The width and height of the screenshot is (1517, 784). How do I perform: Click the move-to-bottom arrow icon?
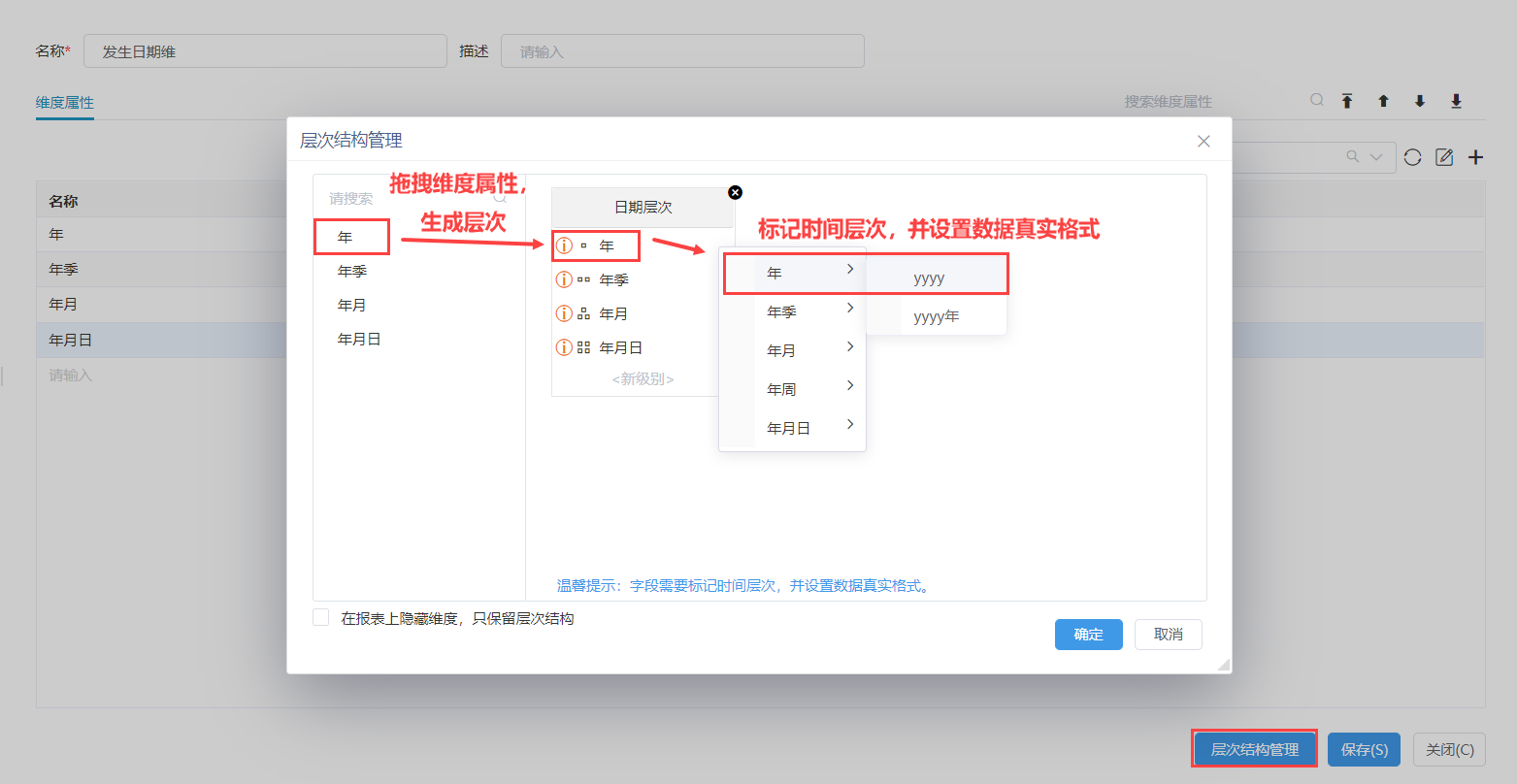[x=1456, y=101]
